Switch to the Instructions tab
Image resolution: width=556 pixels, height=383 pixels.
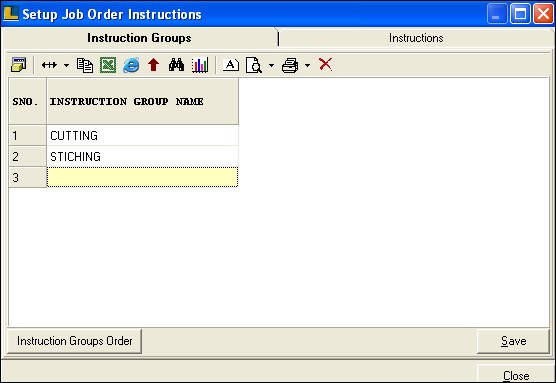tap(416, 38)
